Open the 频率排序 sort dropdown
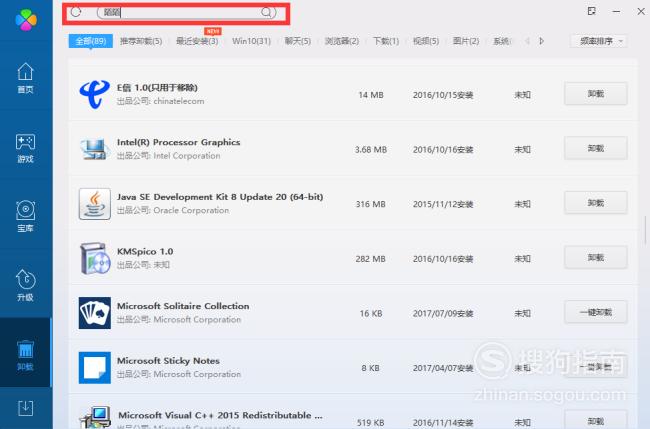650x429 pixels. pyautogui.click(x=599, y=41)
